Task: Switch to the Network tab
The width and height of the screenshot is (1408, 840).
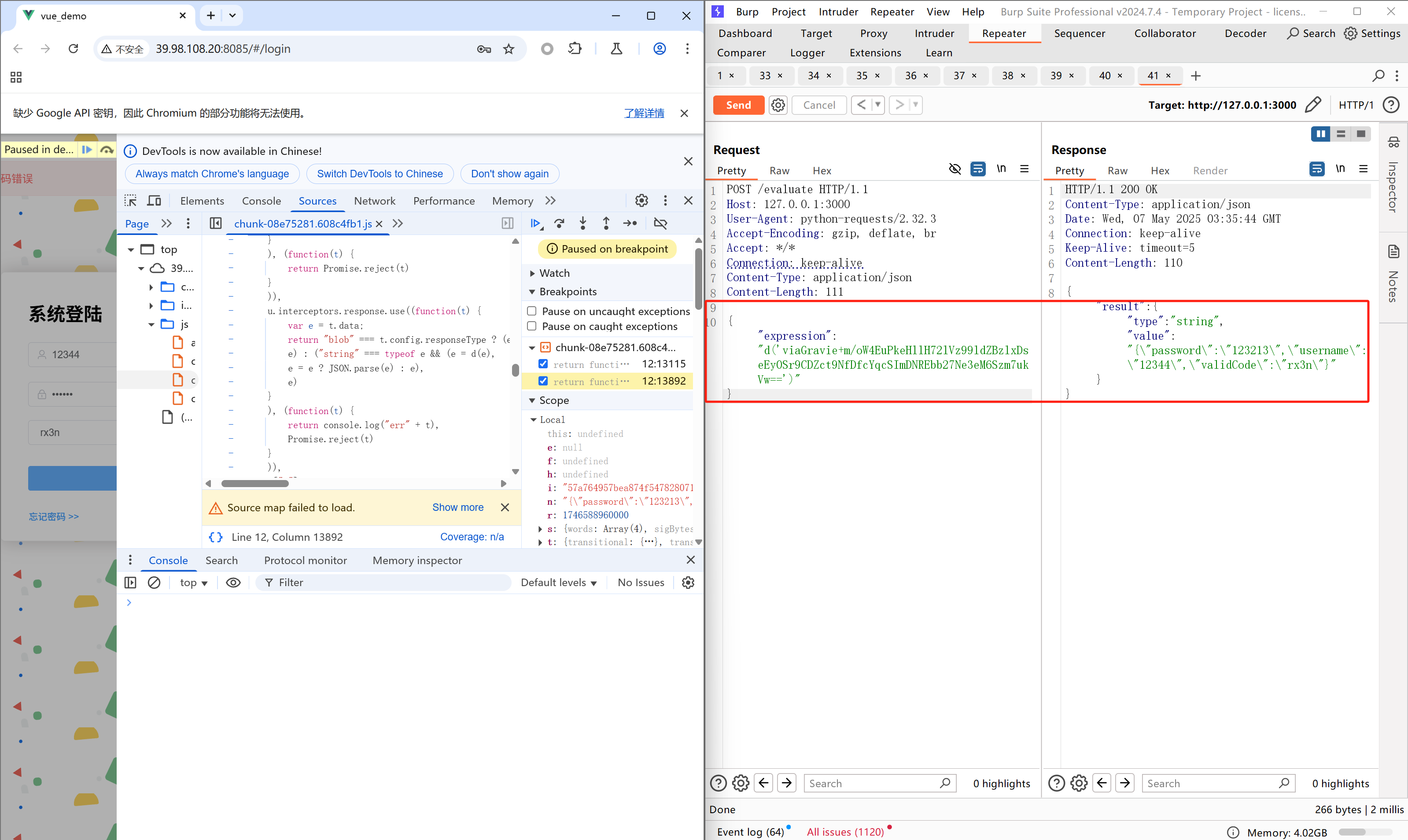Action: (x=374, y=201)
